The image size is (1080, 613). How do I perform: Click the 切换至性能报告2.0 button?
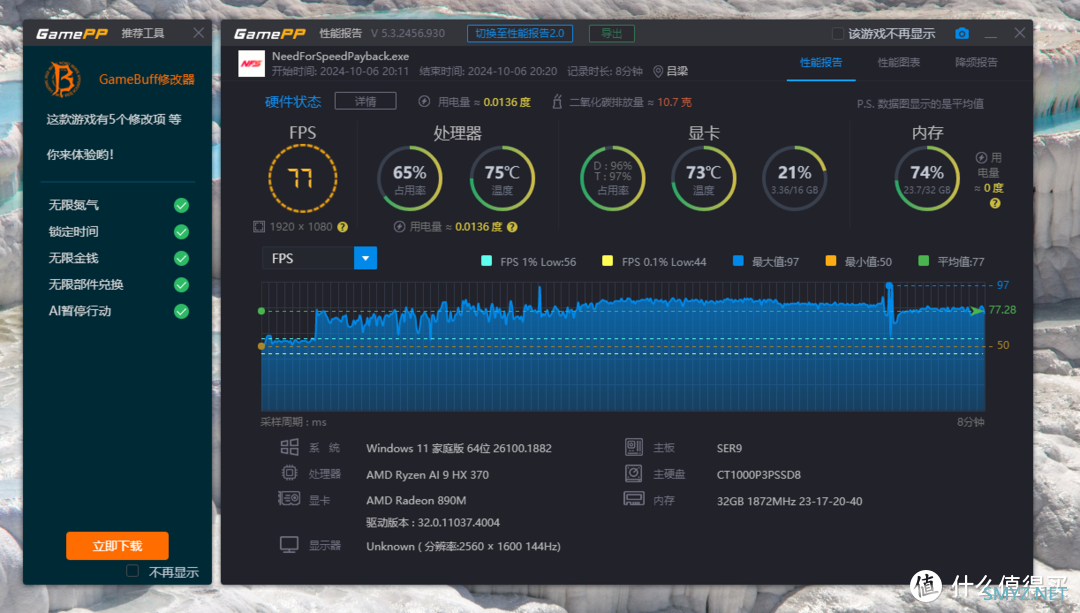520,33
